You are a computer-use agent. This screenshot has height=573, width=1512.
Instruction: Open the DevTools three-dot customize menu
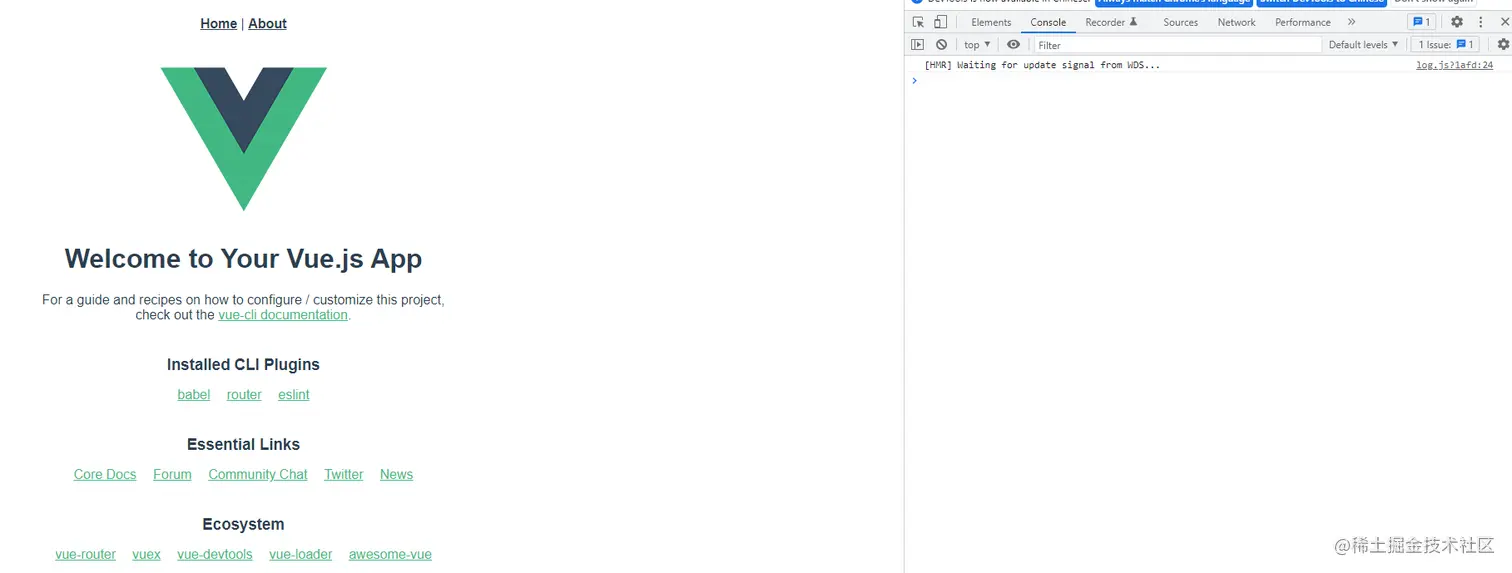pyautogui.click(x=1481, y=22)
